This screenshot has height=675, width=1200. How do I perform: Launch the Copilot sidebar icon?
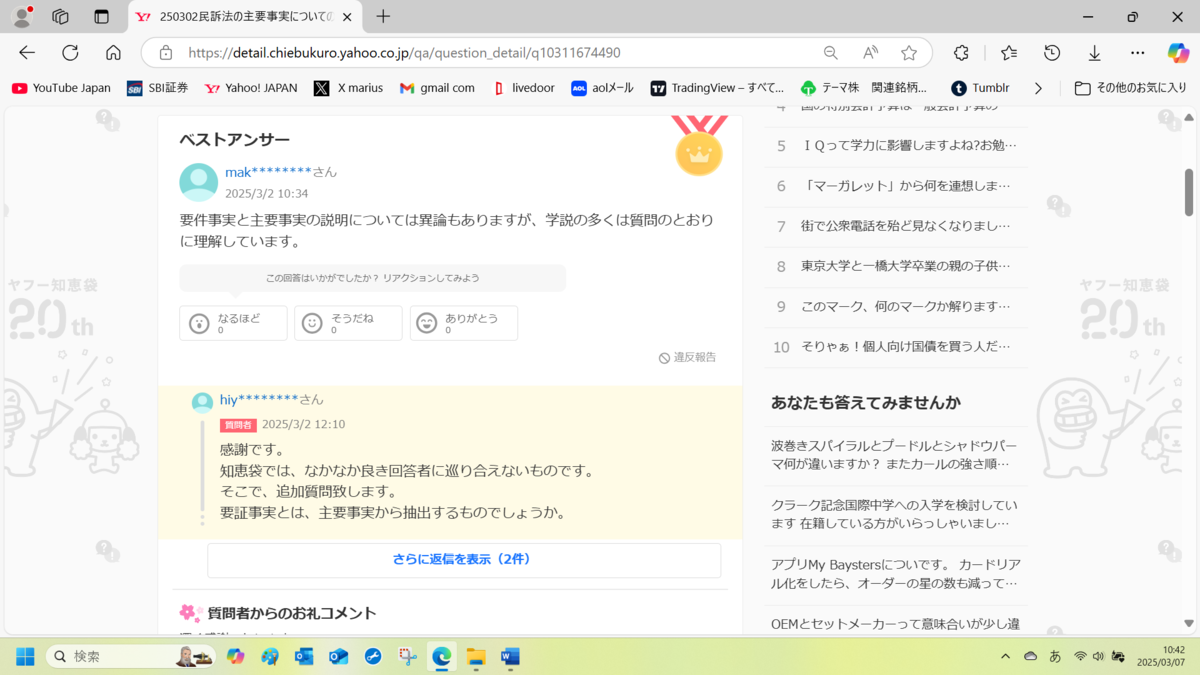1178,53
